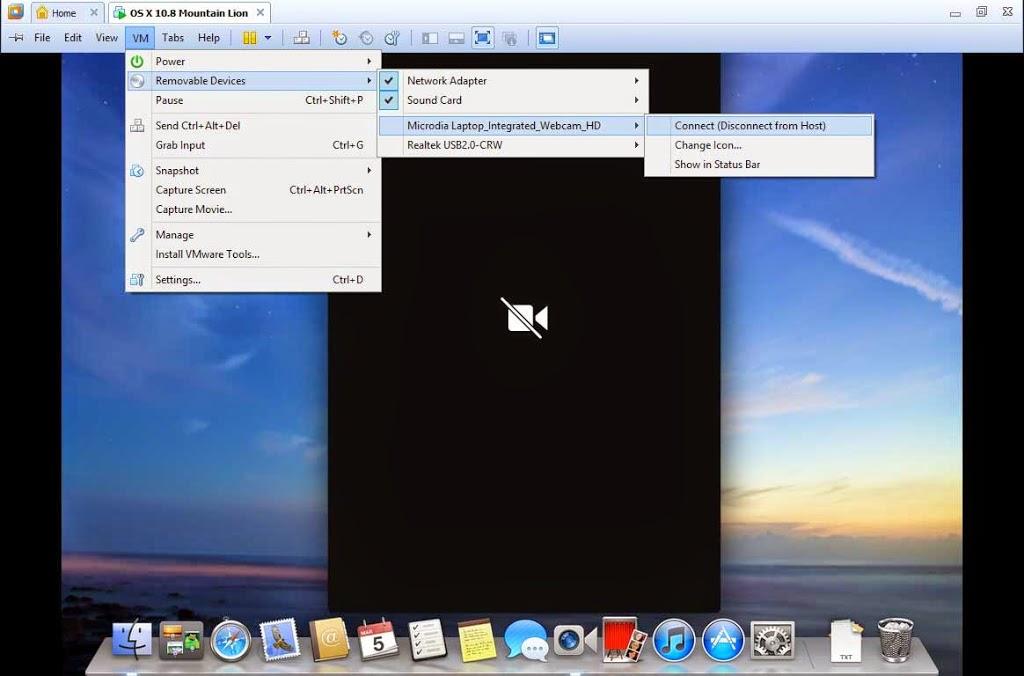Take a snapshot using the toolbar snapshot icon
The image size is (1024, 676).
(339, 38)
